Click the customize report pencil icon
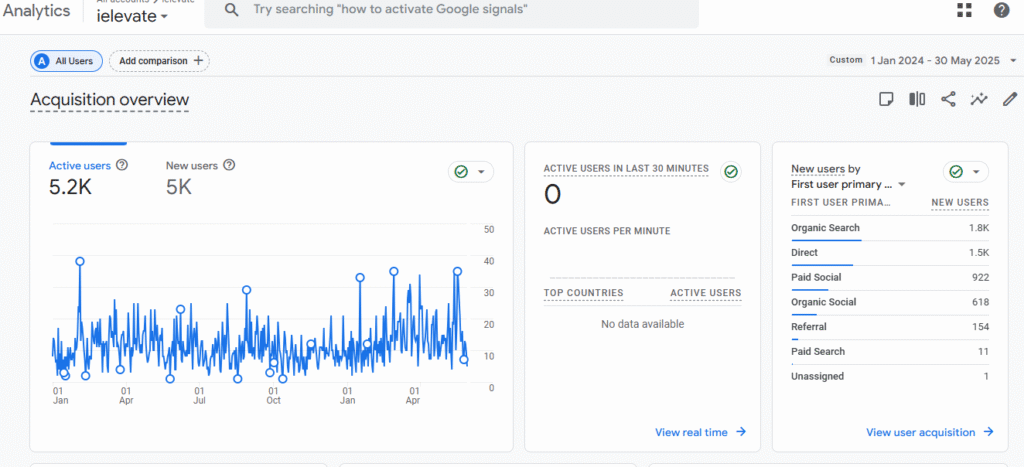The image size is (1024, 467). (1010, 99)
